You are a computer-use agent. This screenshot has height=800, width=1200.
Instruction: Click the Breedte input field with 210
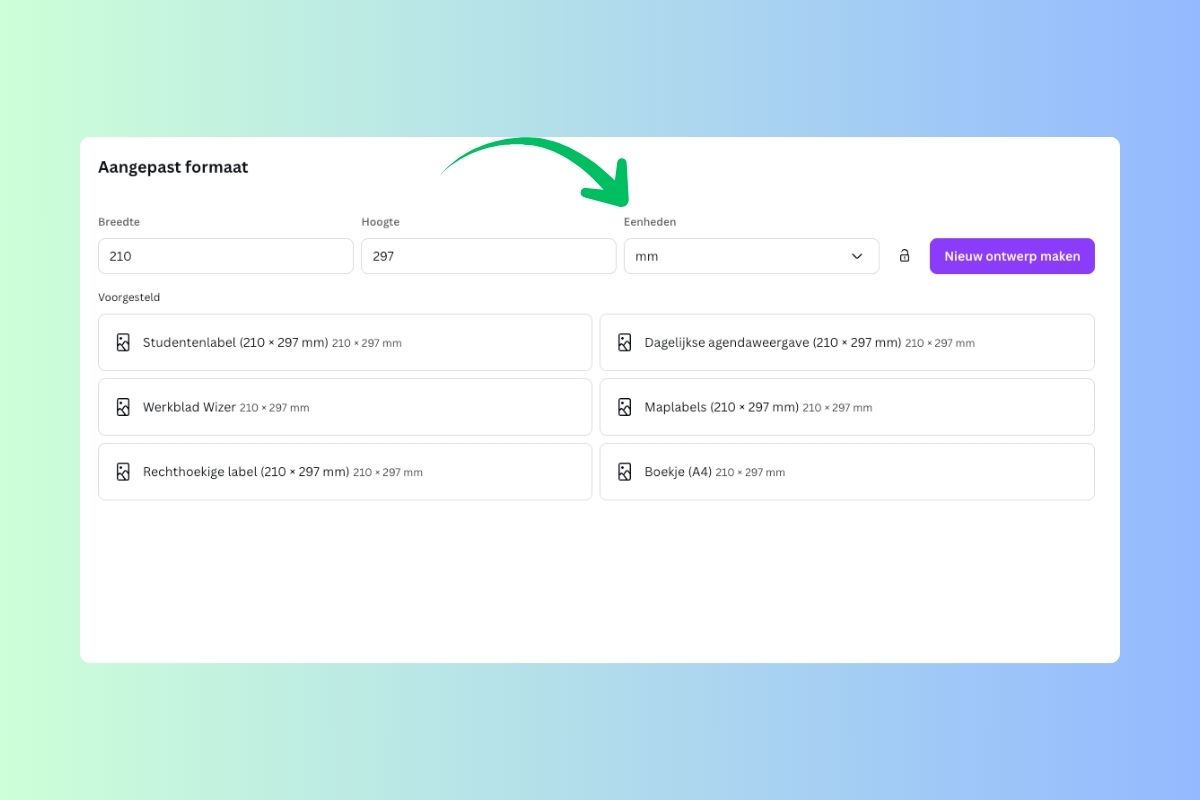(225, 256)
